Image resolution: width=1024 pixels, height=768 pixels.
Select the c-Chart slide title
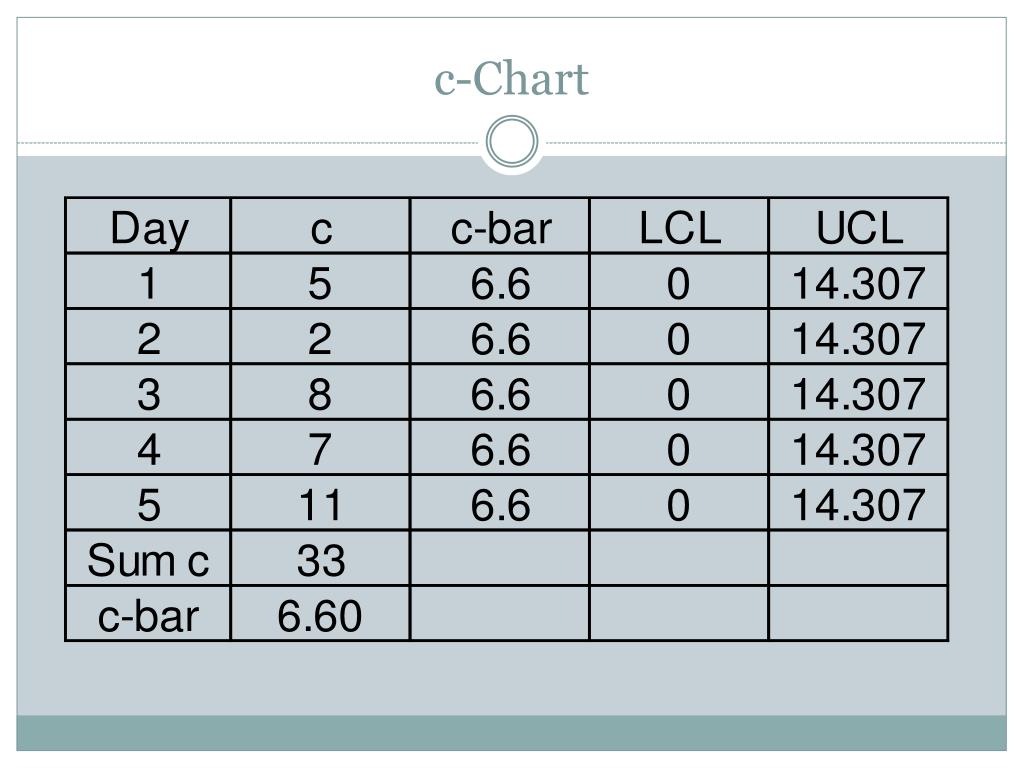click(511, 79)
